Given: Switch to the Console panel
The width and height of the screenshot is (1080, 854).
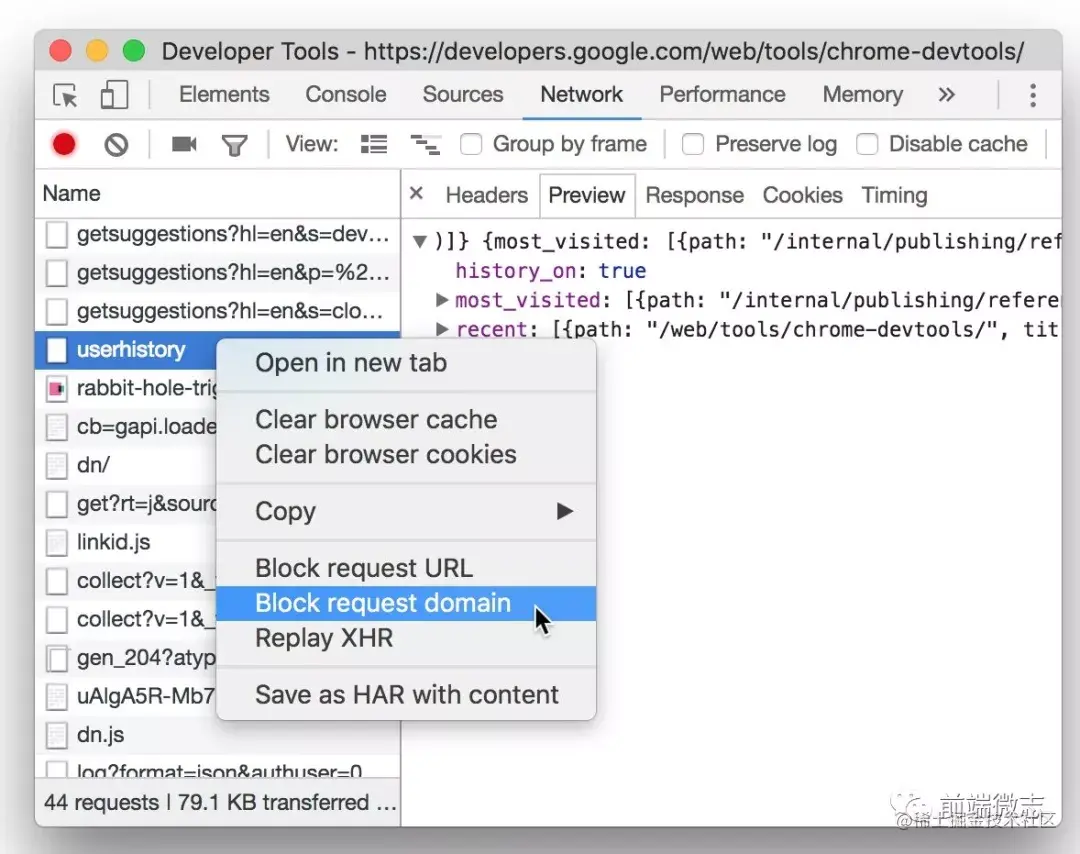Looking at the screenshot, I should point(346,94).
